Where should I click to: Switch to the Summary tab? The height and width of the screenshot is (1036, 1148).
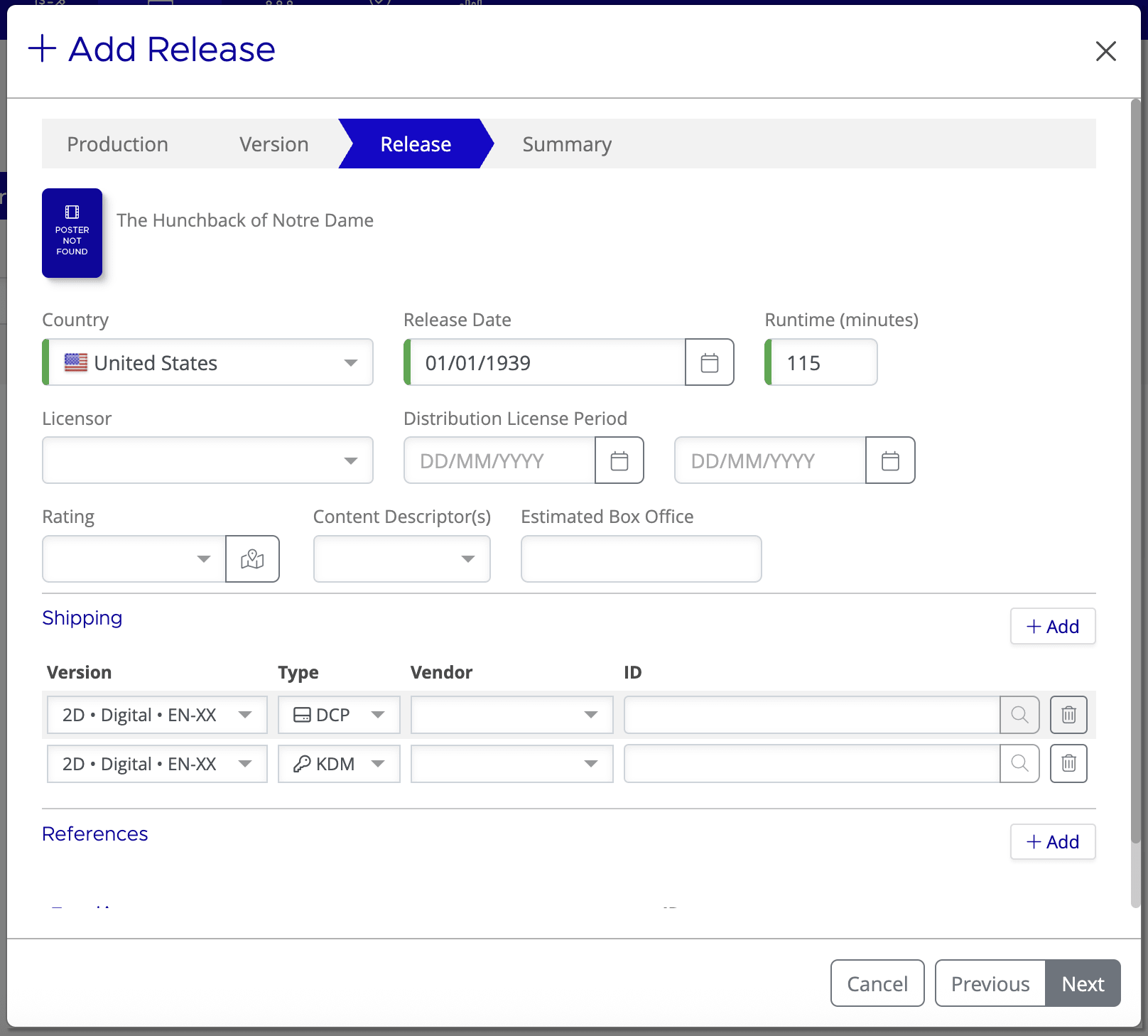567,144
